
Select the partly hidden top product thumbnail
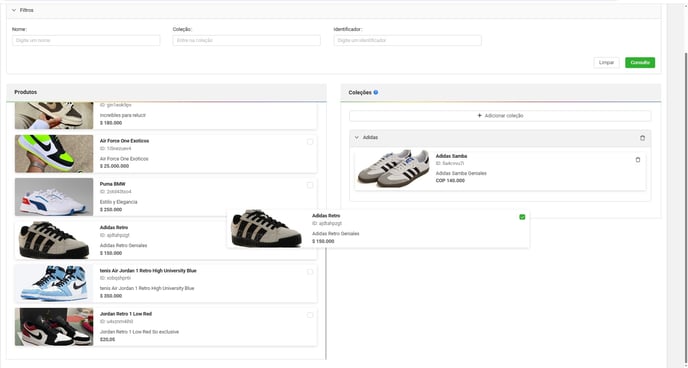[54, 116]
